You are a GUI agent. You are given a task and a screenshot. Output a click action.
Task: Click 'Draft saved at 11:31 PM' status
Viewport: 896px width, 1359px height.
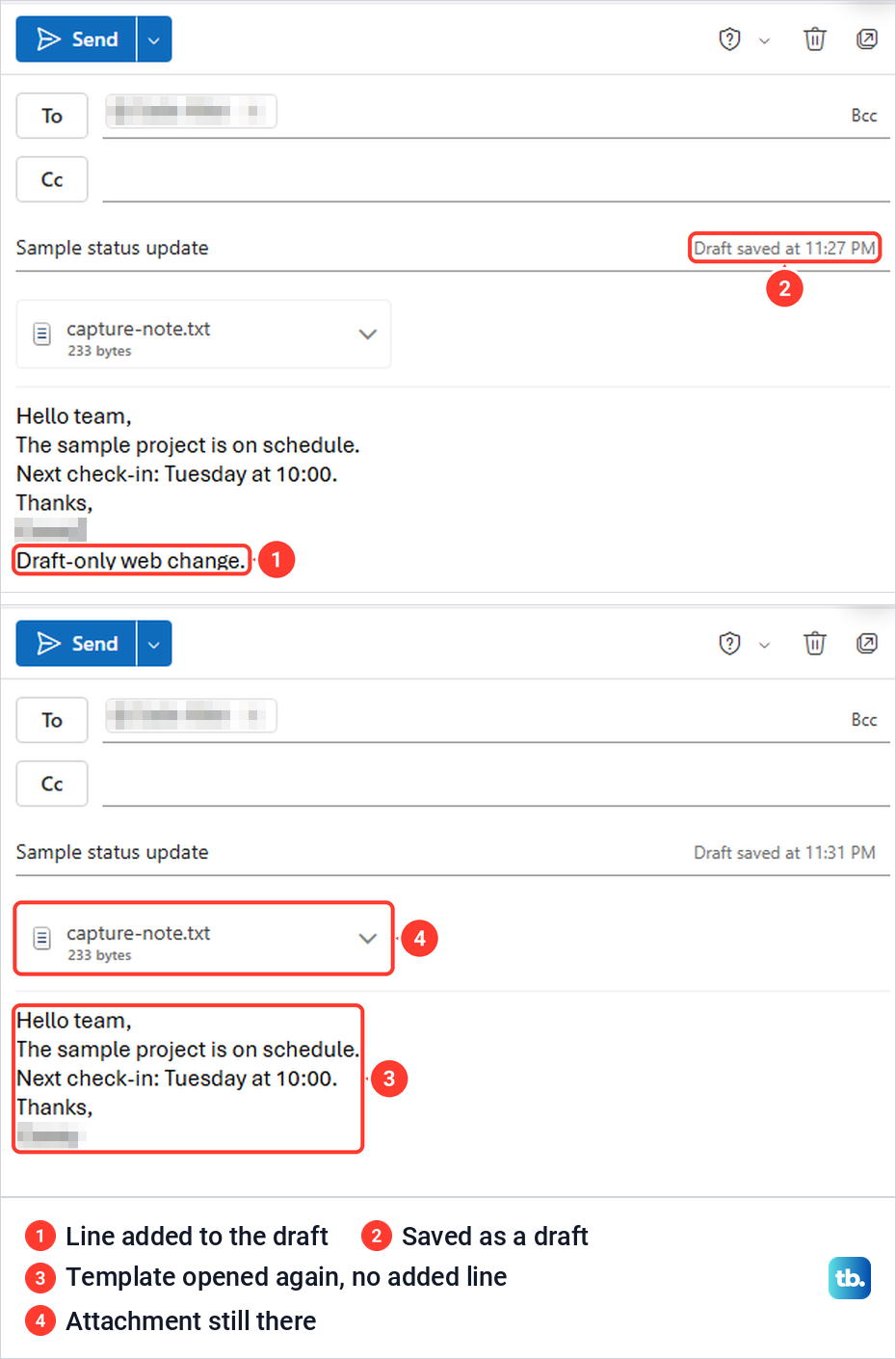pos(784,852)
